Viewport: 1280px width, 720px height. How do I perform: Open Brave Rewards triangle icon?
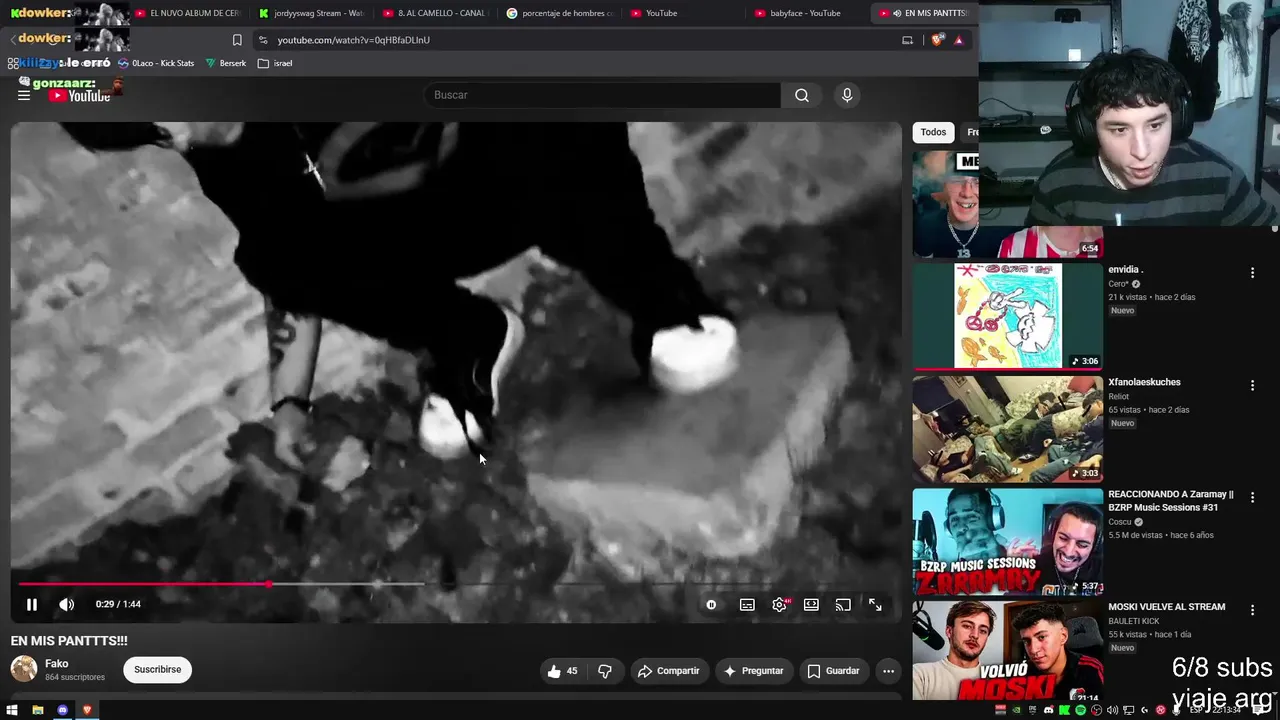pos(959,40)
